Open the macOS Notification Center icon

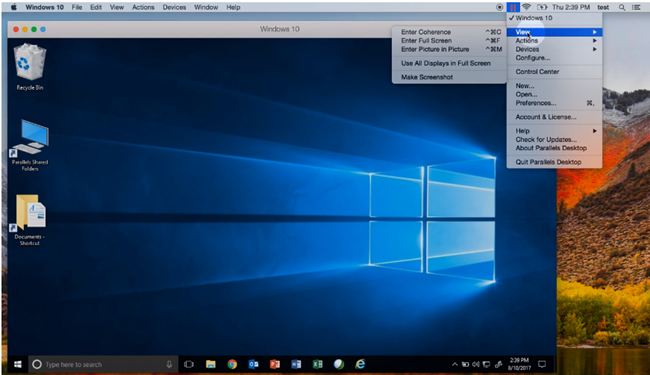(x=636, y=7)
